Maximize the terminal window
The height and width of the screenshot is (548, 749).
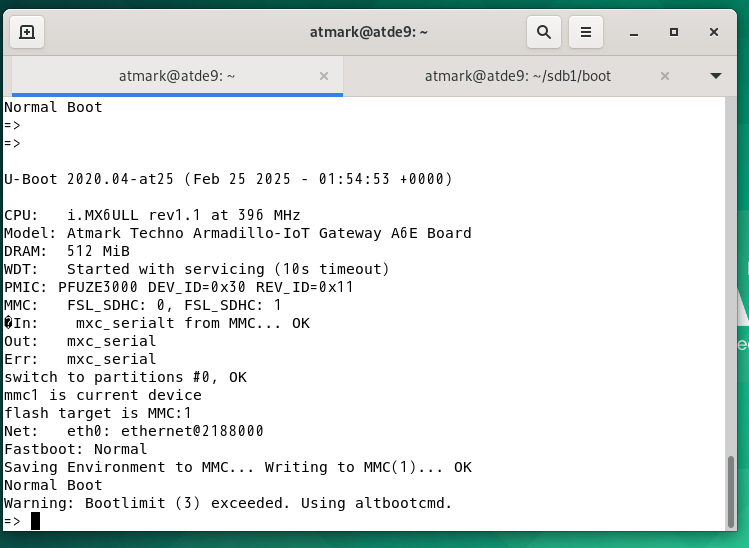pyautogui.click(x=674, y=32)
